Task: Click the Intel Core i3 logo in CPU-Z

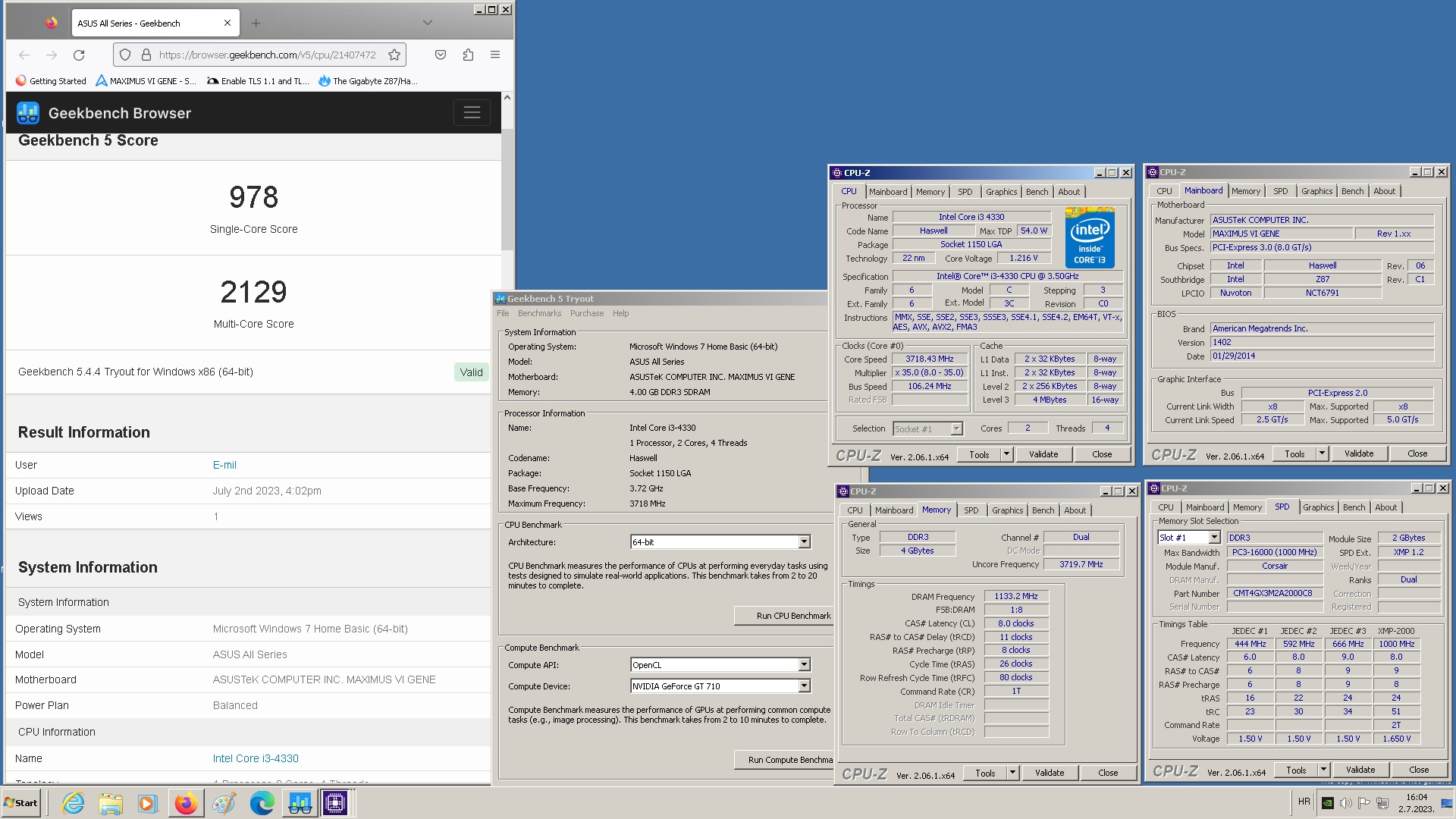Action: tap(1090, 237)
